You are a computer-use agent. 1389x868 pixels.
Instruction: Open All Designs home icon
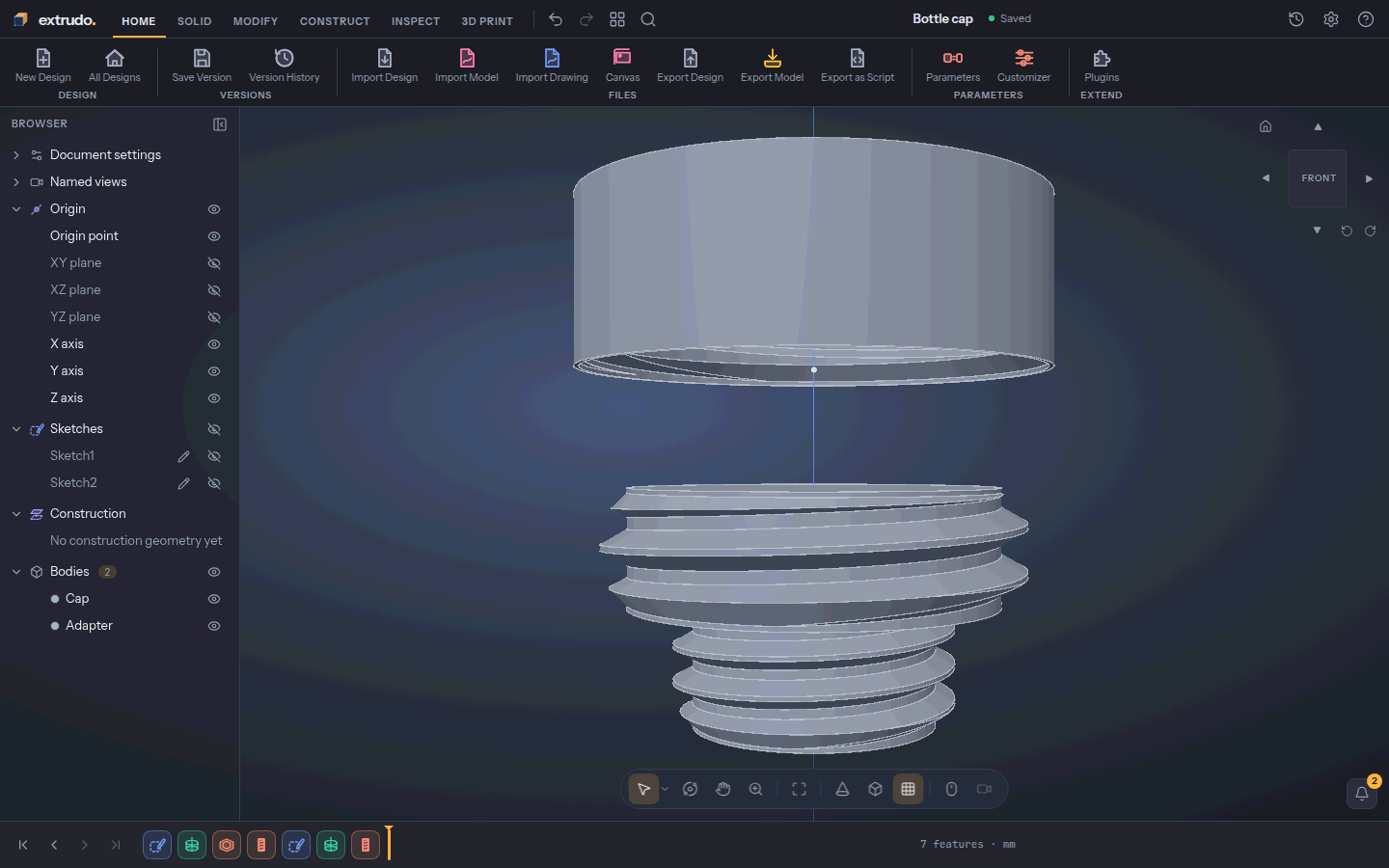pos(115,58)
